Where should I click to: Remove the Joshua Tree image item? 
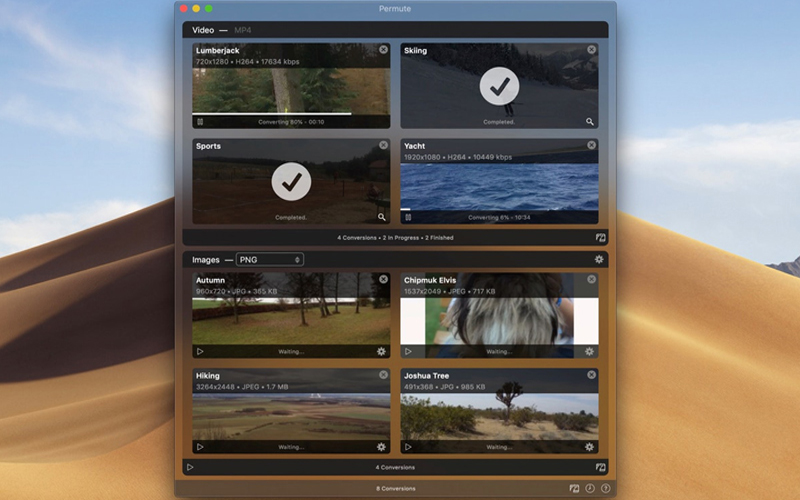click(591, 374)
